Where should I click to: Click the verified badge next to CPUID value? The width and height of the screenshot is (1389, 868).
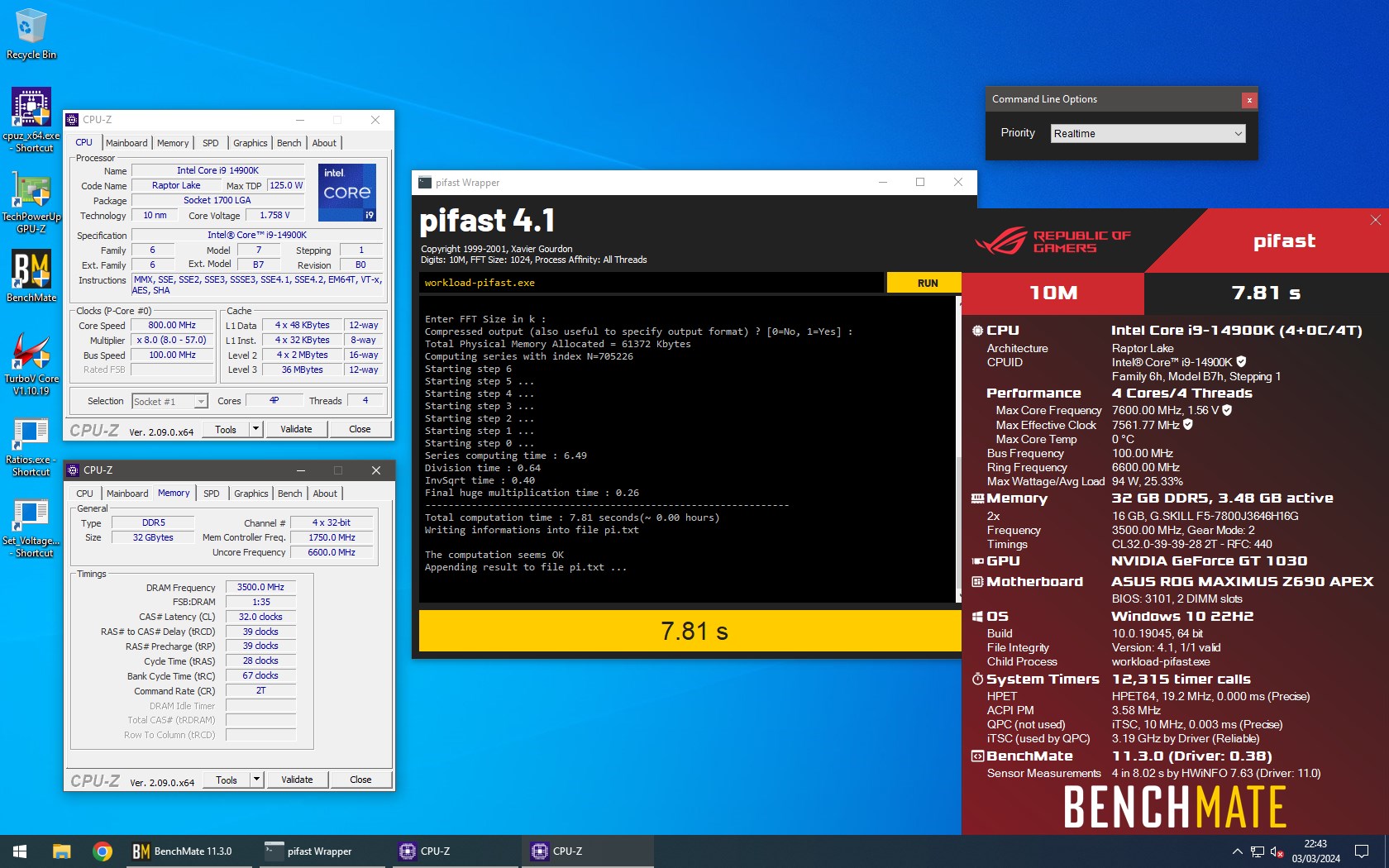click(1241, 362)
